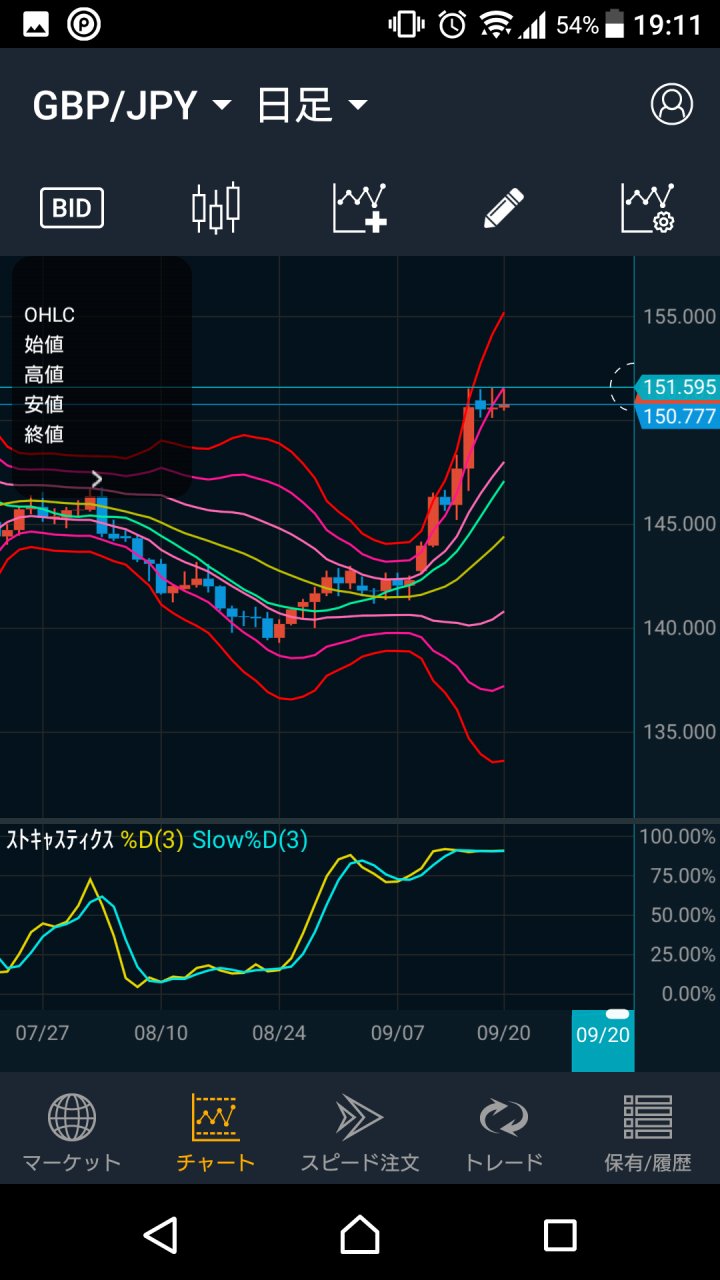Image resolution: width=720 pixels, height=1280 pixels.
Task: Tap the circled P notification icon
Action: (x=84, y=25)
